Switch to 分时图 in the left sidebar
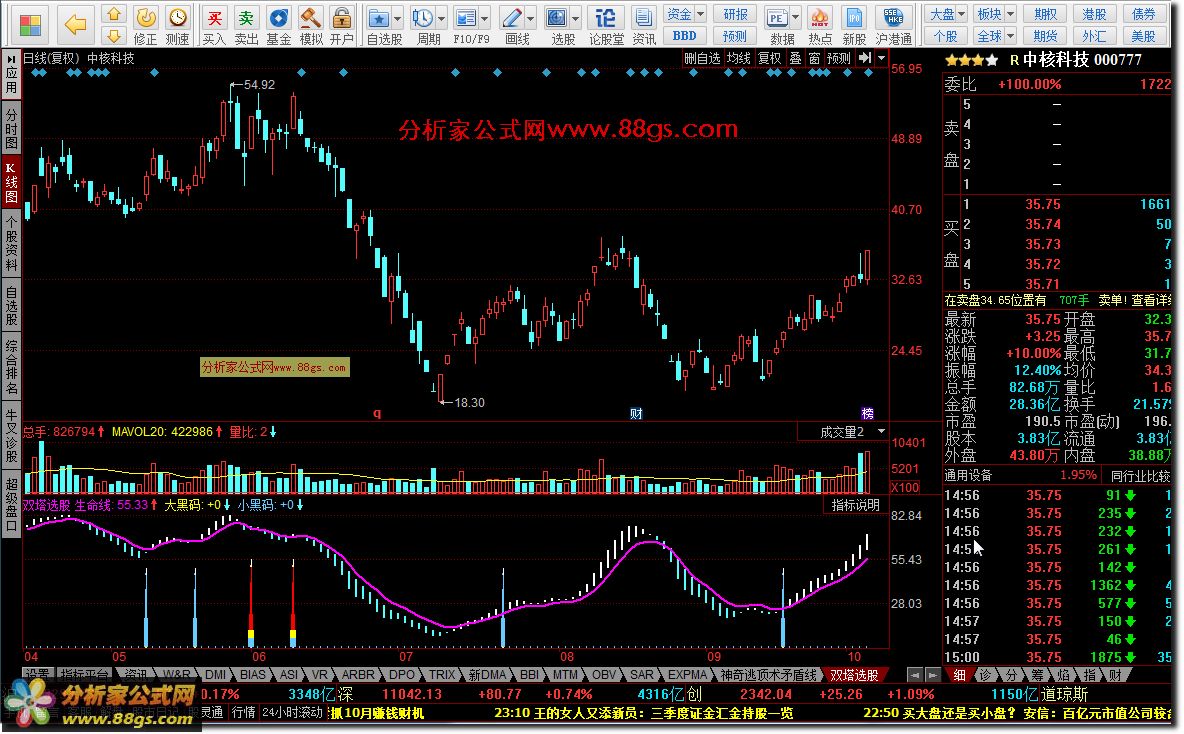The height and width of the screenshot is (734, 1184). [x=11, y=128]
